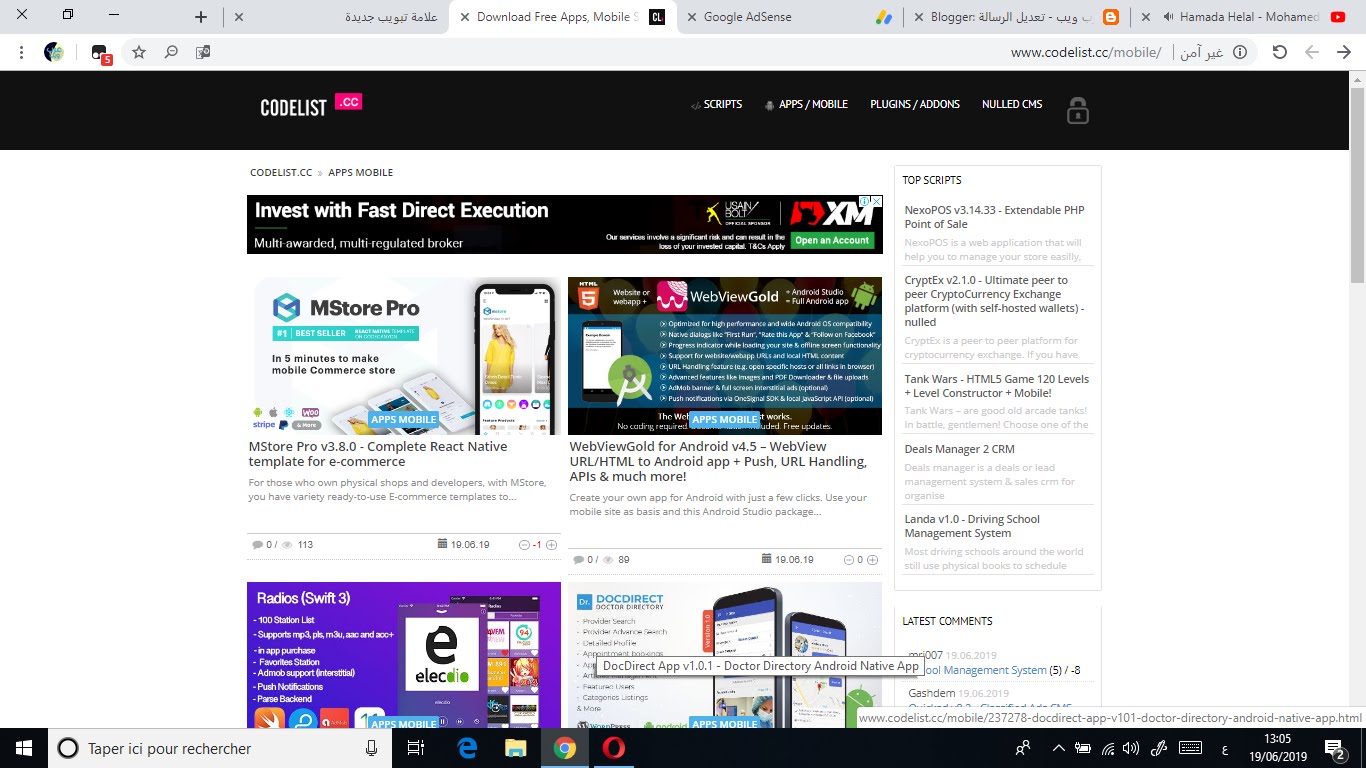
Task: Open CryptEx v2.1.0 top script link
Action: tap(995, 301)
